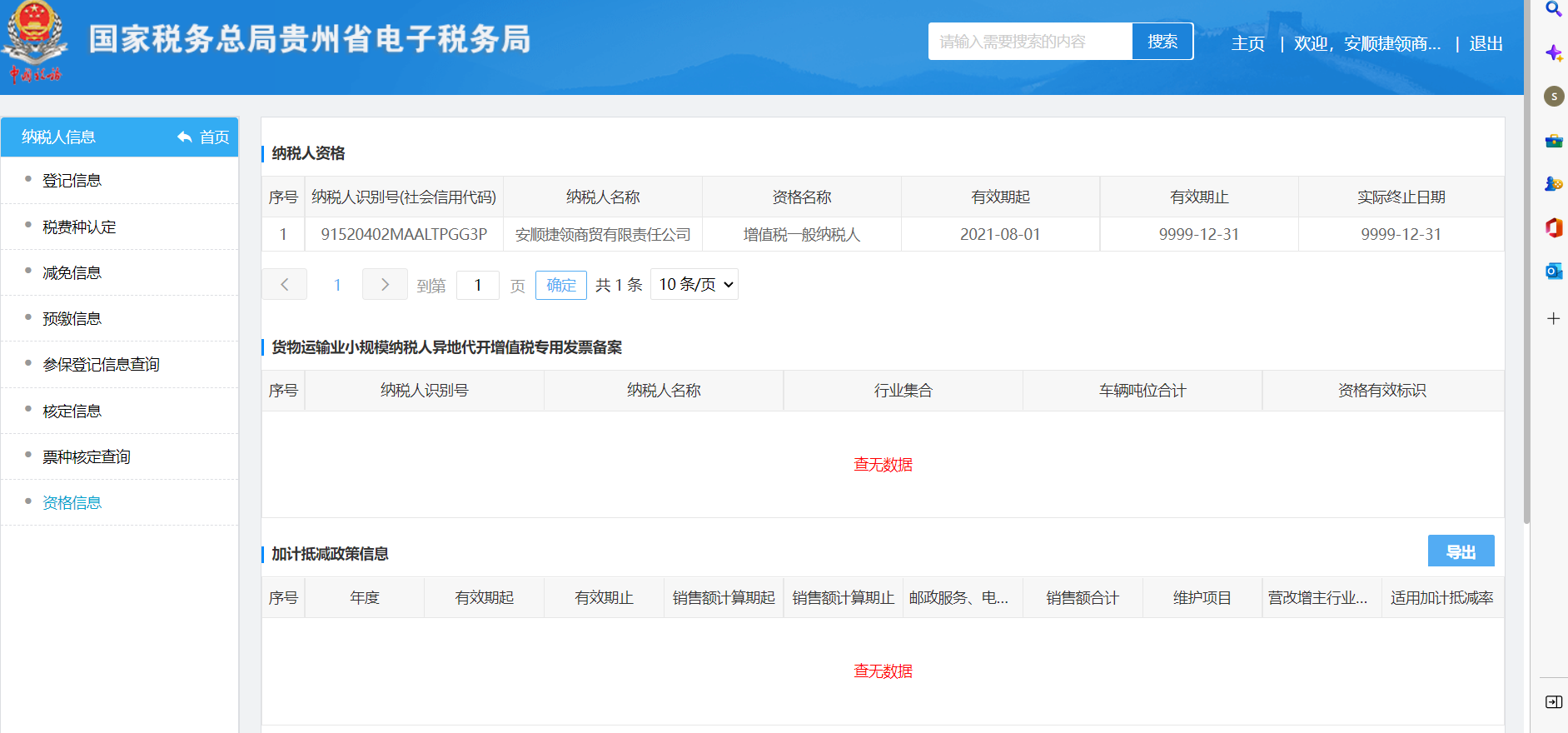Open Outlook from the browser sidebar
The image size is (1568, 733).
click(x=1553, y=271)
